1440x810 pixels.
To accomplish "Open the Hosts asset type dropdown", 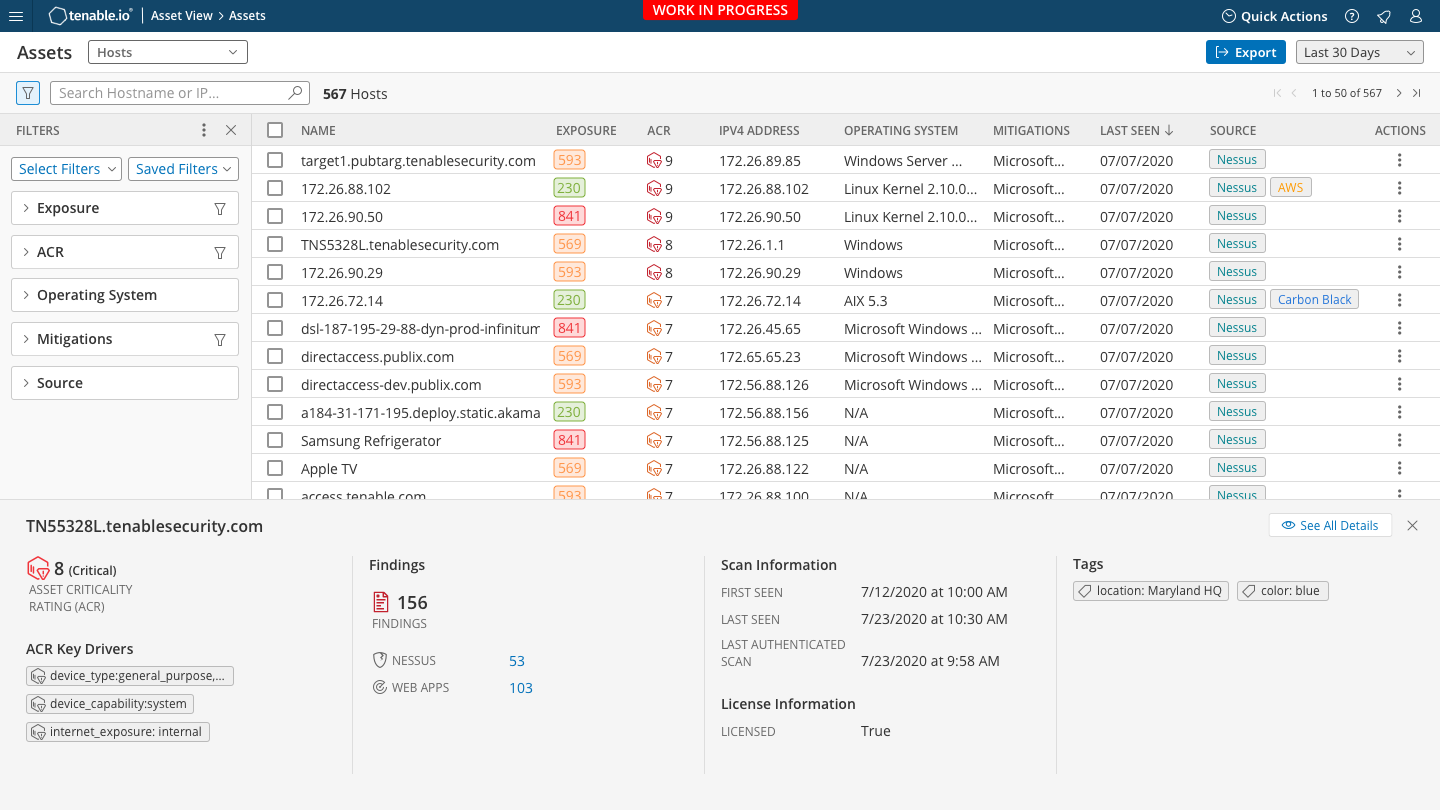I will point(168,52).
